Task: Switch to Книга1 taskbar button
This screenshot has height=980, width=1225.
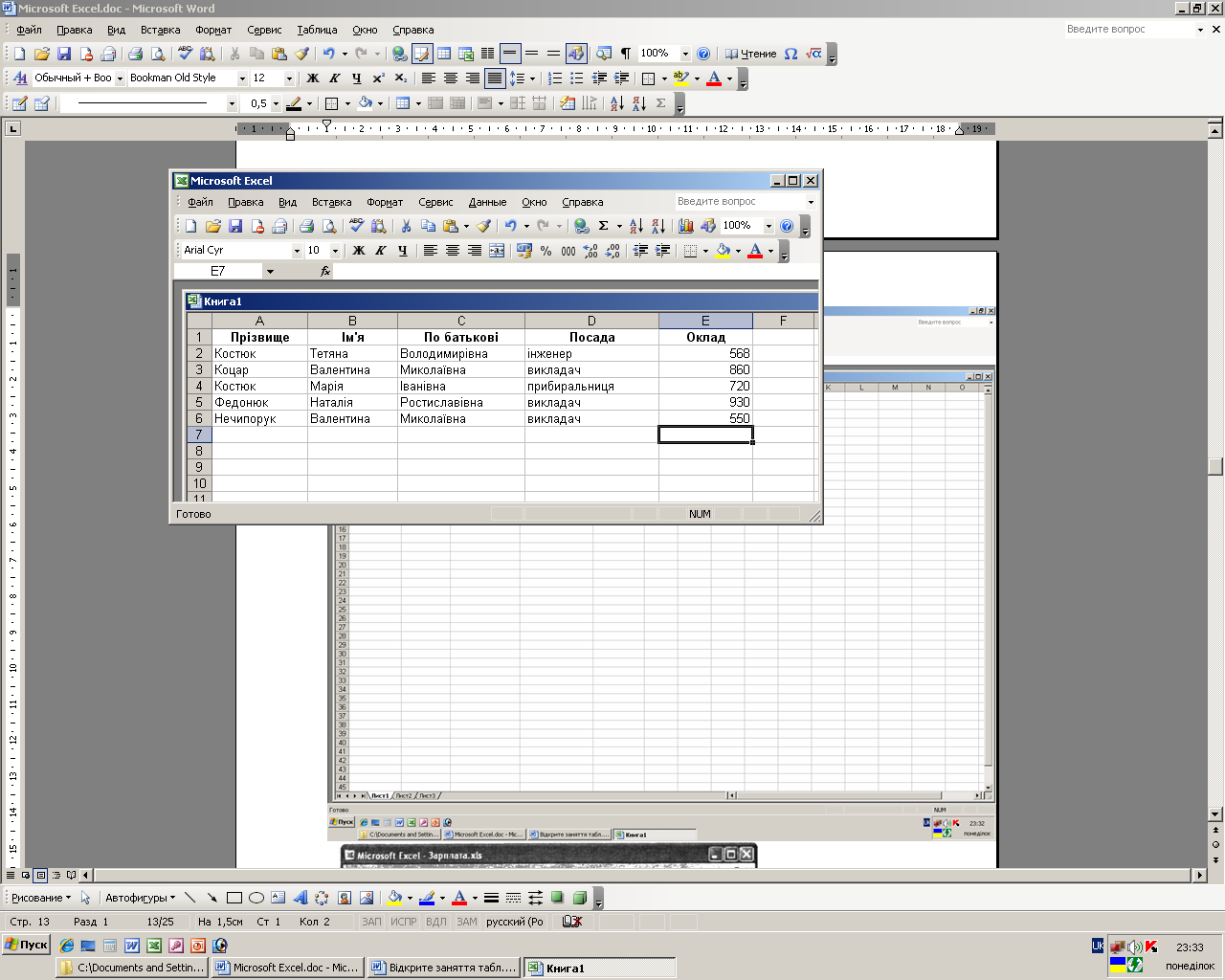Action: pyautogui.click(x=600, y=968)
